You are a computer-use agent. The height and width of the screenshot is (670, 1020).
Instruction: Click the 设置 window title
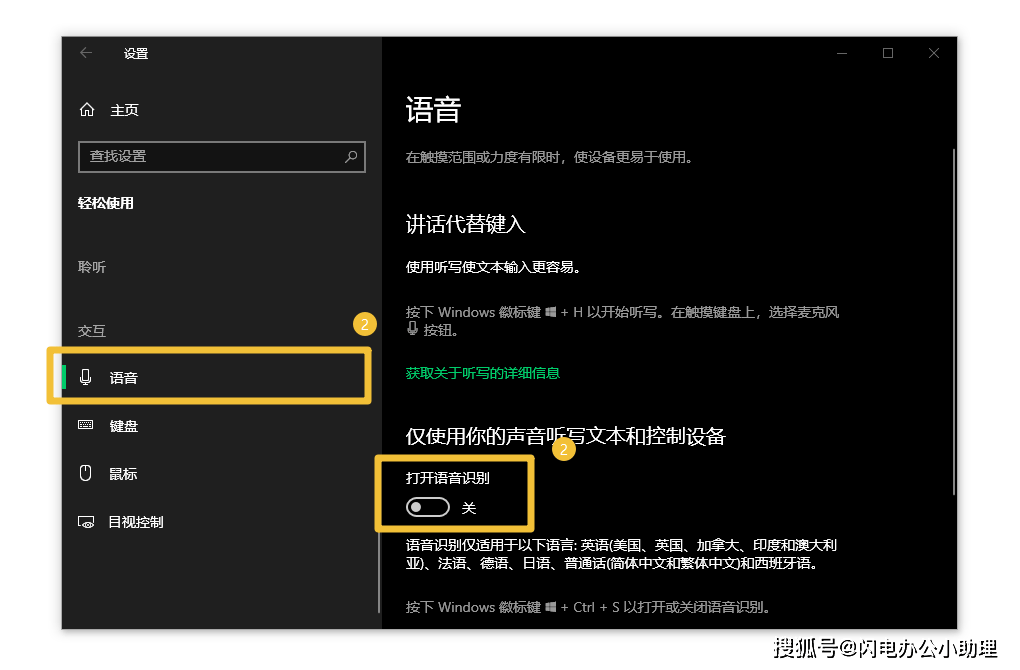click(136, 53)
